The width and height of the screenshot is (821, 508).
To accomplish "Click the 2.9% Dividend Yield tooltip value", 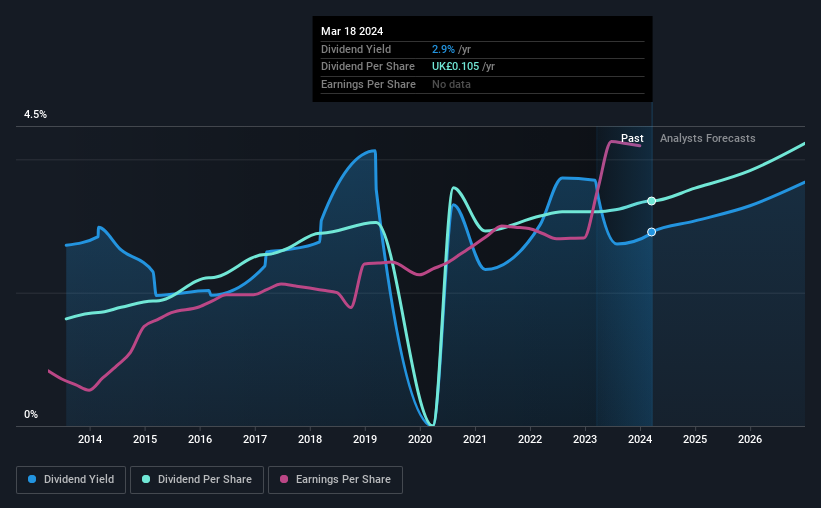I will 443,49.
